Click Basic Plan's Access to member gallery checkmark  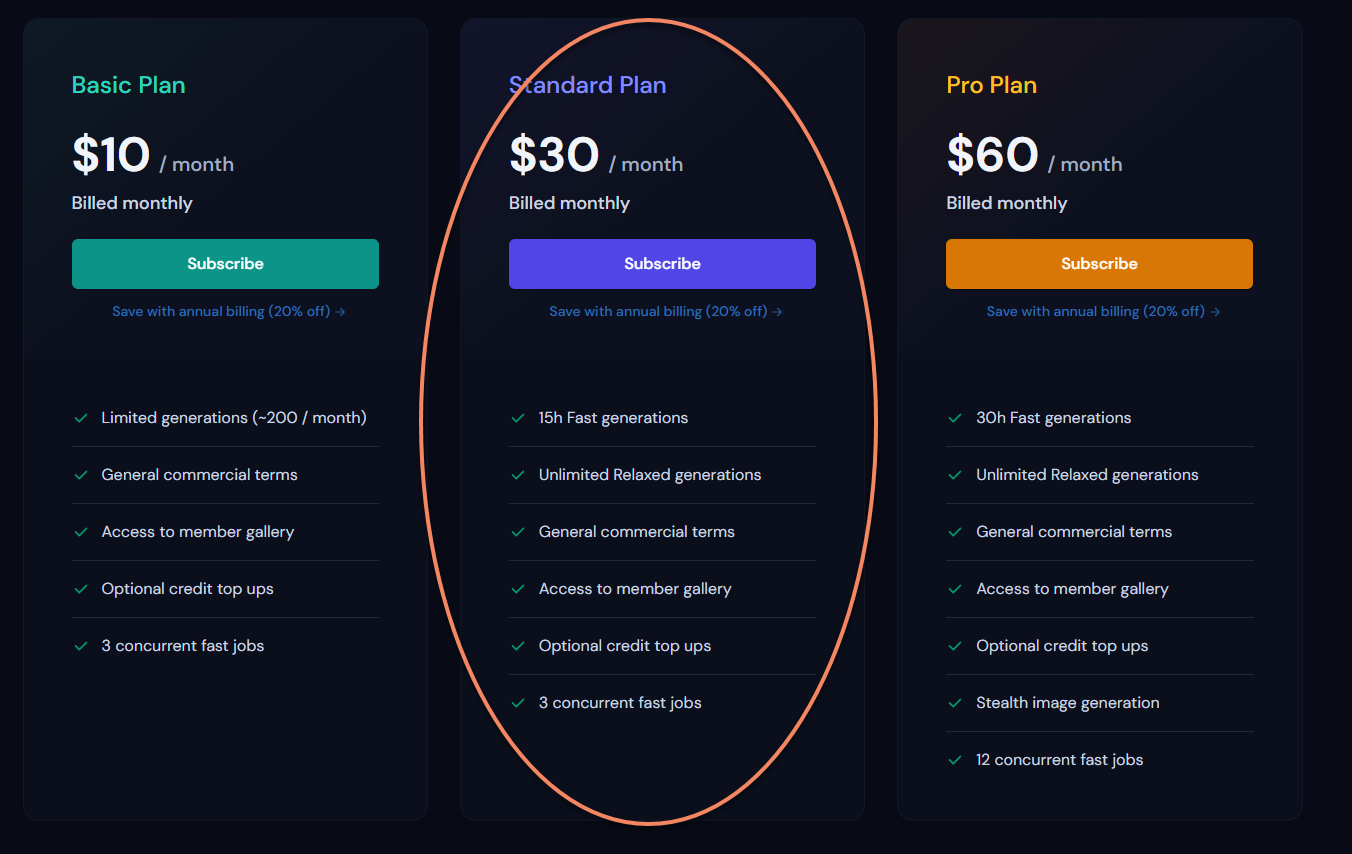81,532
